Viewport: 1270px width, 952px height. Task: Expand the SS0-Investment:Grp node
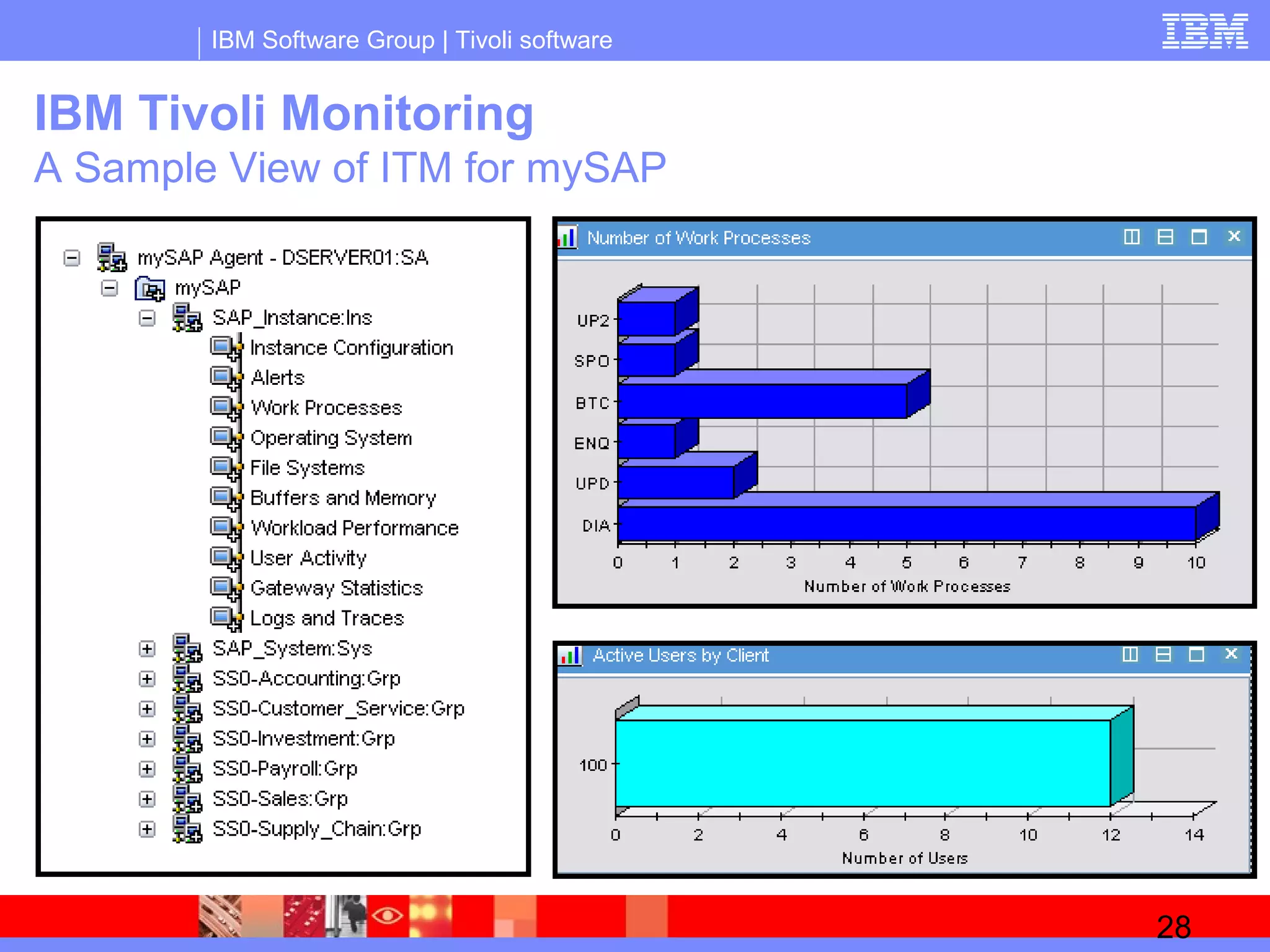pyautogui.click(x=147, y=739)
